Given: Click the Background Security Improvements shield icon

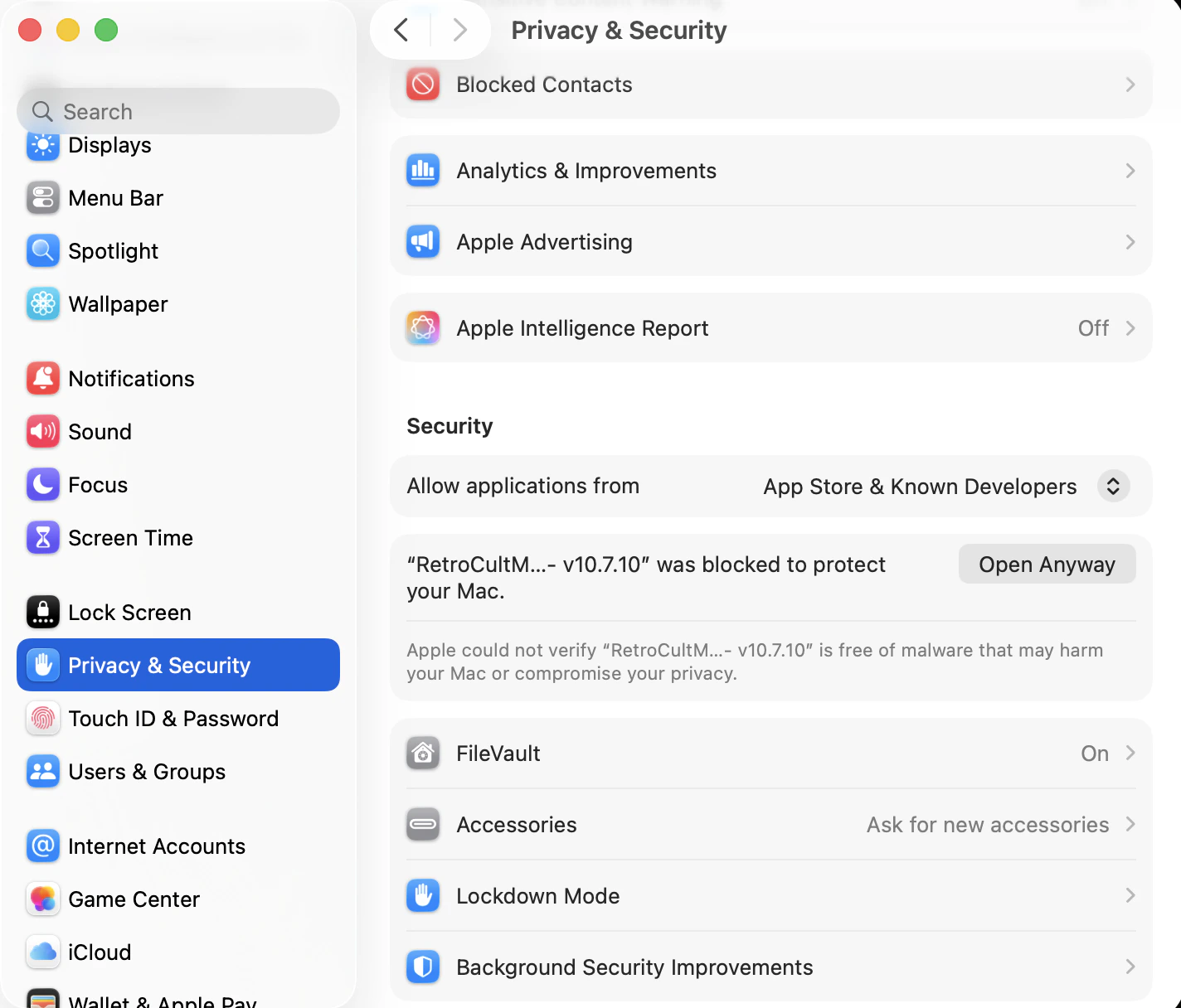Looking at the screenshot, I should point(423,967).
